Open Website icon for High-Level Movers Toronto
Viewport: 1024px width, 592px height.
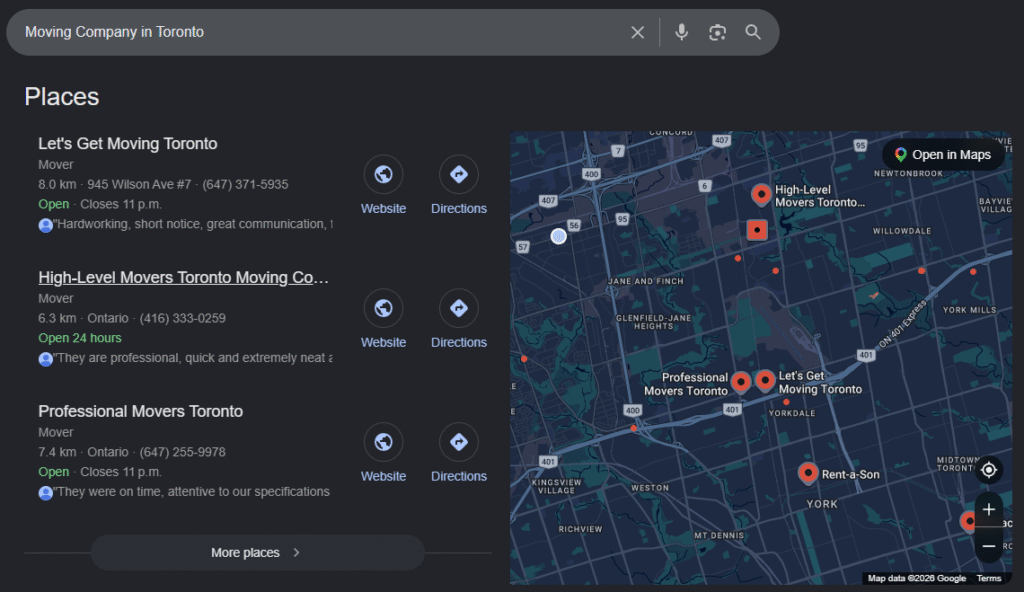click(x=383, y=308)
